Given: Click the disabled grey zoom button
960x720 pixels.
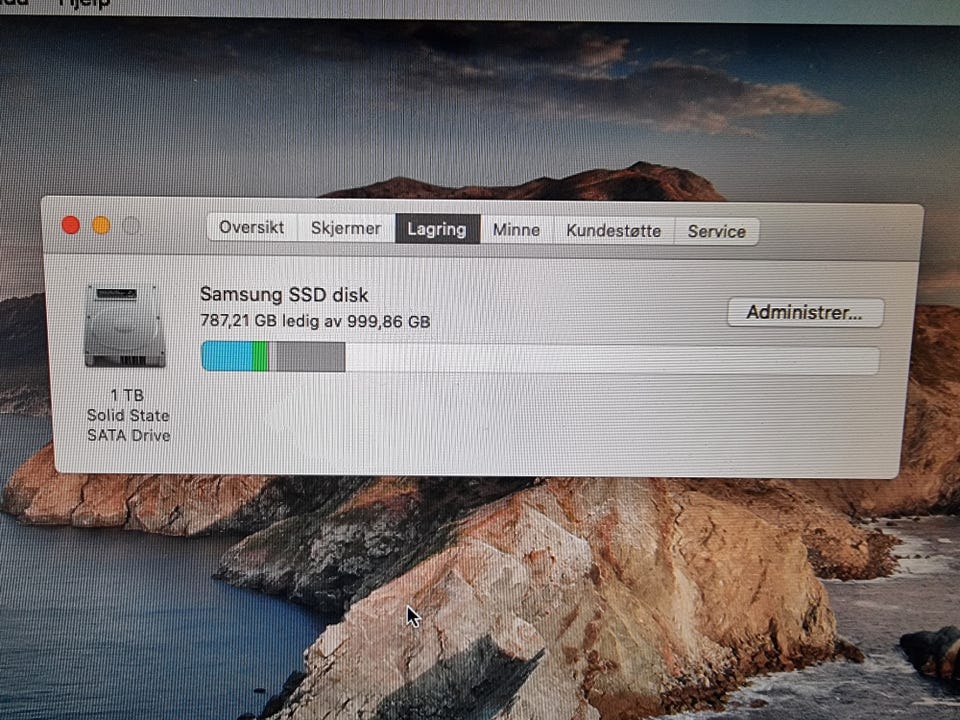Looking at the screenshot, I should coord(131,226).
